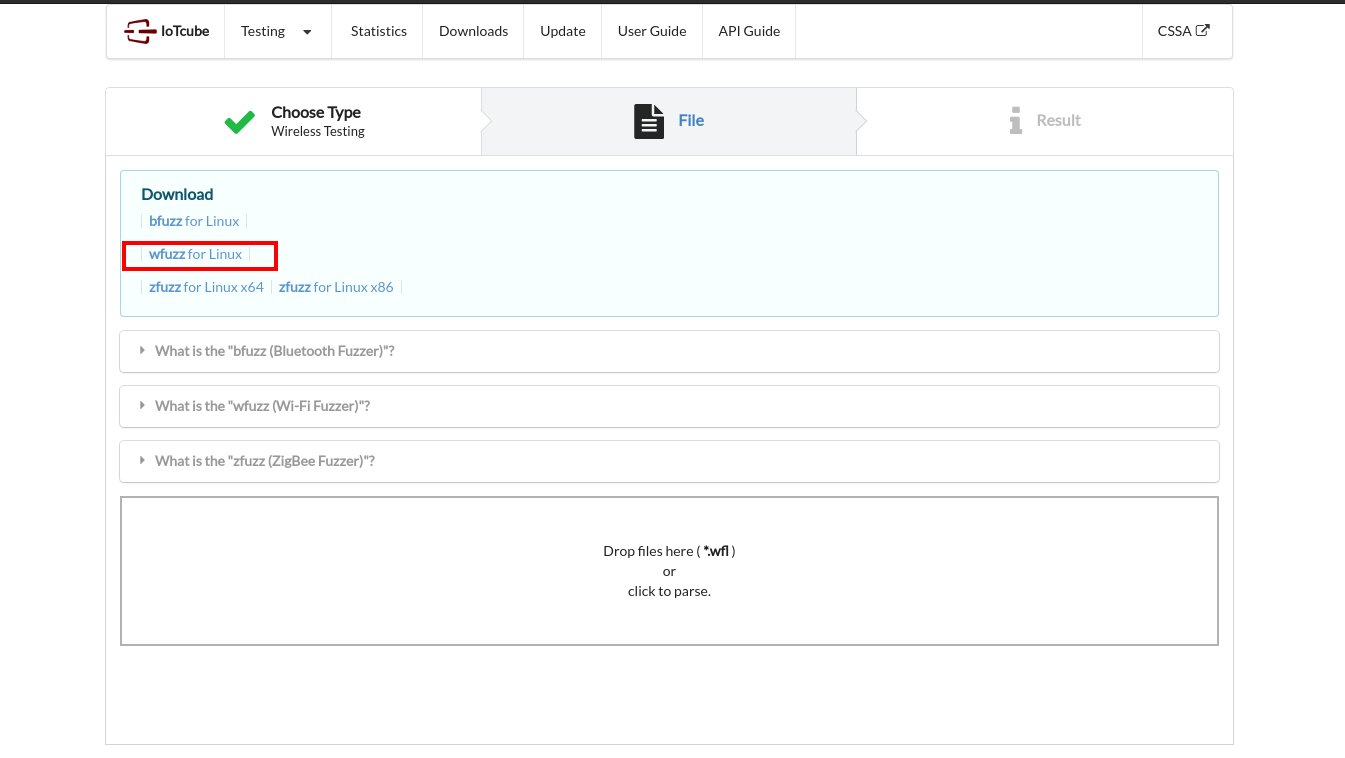Screen dimensions: 1345x758
Task: Expand "What is the wfuzz (Wi-Fi Fuzzer)" section
Action: click(x=262, y=406)
